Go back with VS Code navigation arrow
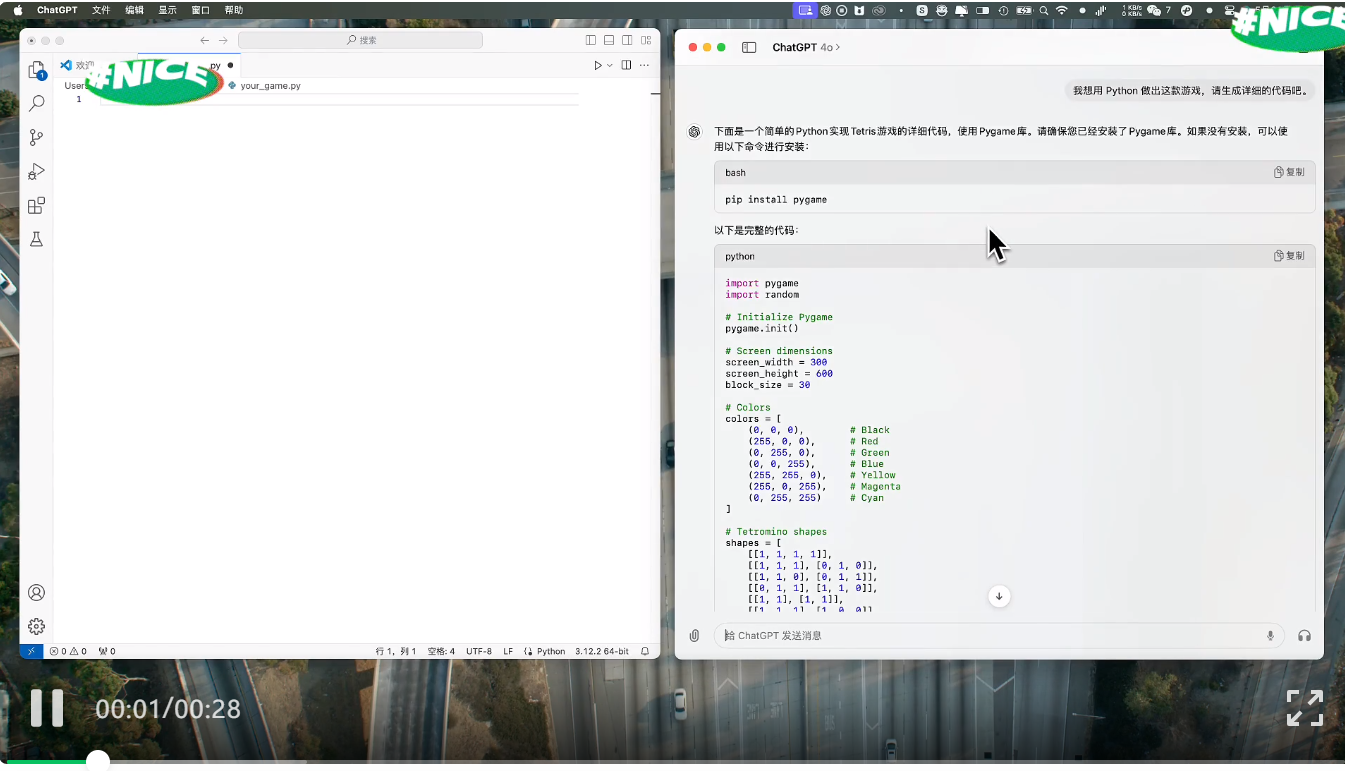 204,40
